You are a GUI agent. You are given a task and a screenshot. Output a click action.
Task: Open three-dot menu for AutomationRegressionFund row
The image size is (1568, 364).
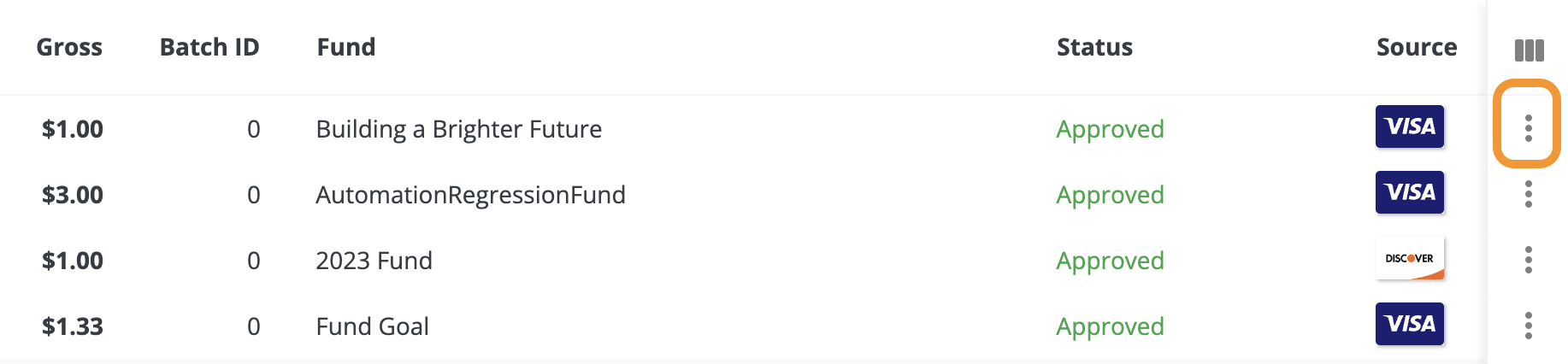tap(1528, 194)
